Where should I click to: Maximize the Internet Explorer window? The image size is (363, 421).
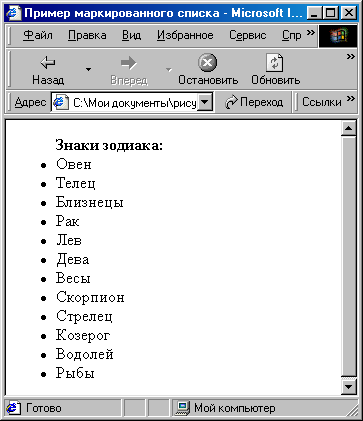click(330, 13)
